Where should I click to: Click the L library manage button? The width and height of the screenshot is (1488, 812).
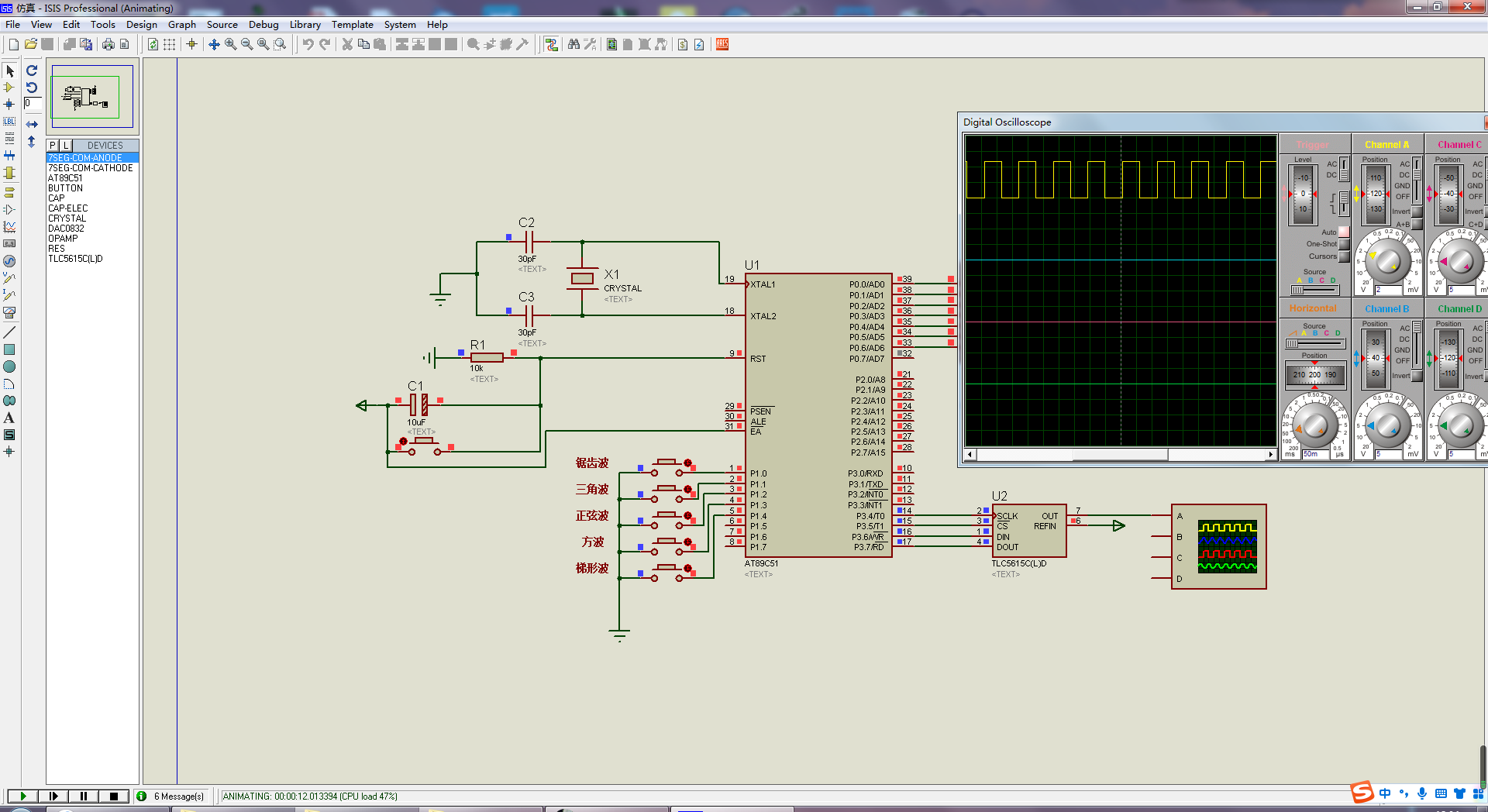coord(66,145)
